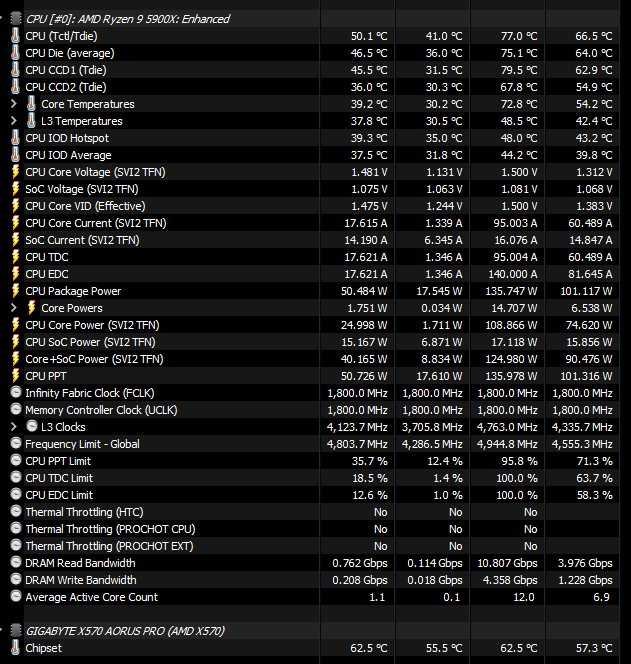This screenshot has width=631, height=664.
Task: Click the thermometer icon beside CPU Die (average)
Action: [x=15, y=53]
